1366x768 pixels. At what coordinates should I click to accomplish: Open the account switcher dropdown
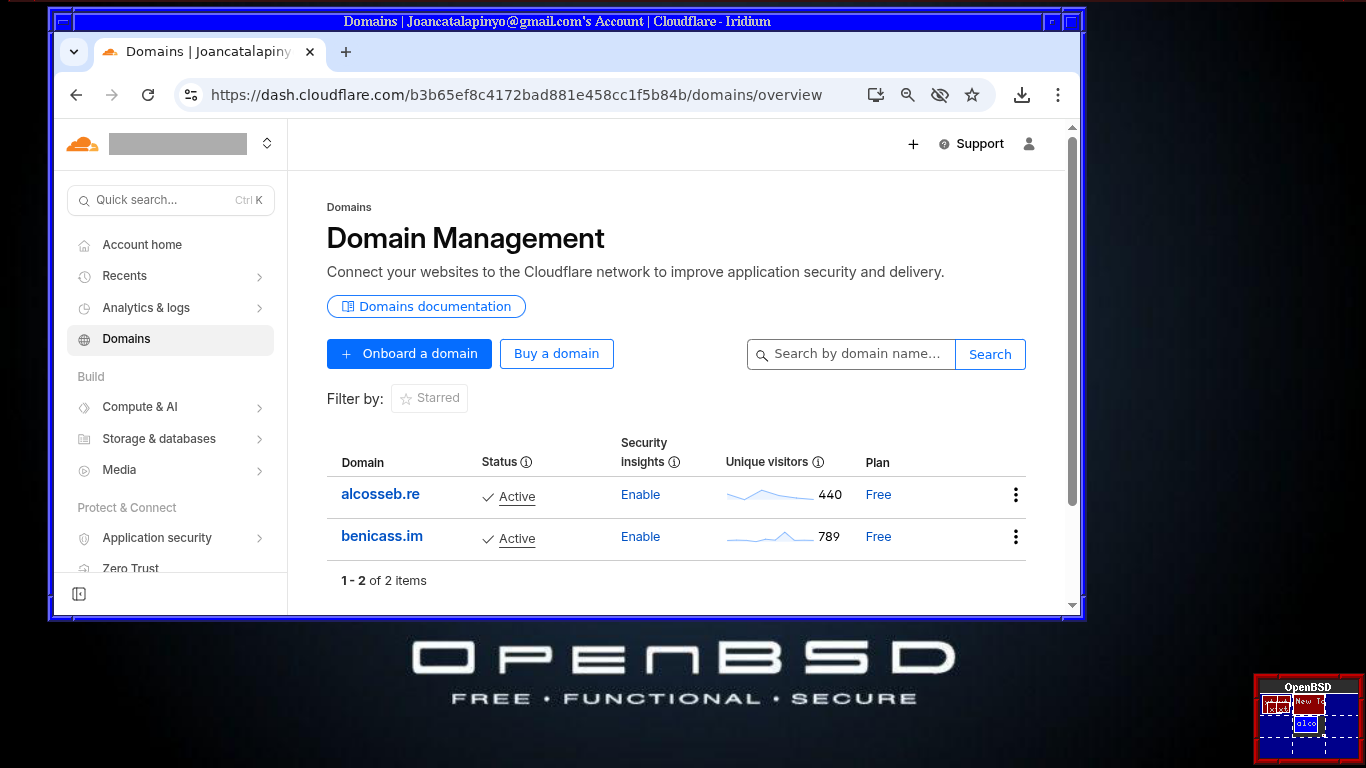[267, 144]
